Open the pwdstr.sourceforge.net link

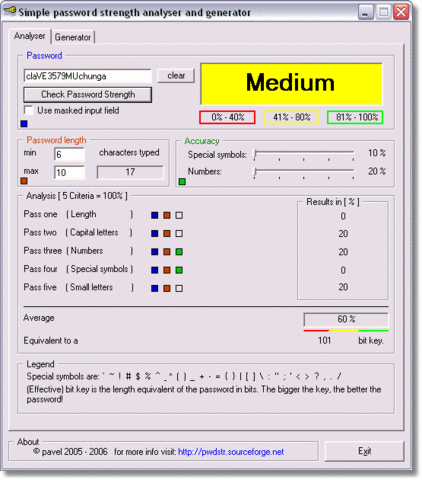(231, 452)
